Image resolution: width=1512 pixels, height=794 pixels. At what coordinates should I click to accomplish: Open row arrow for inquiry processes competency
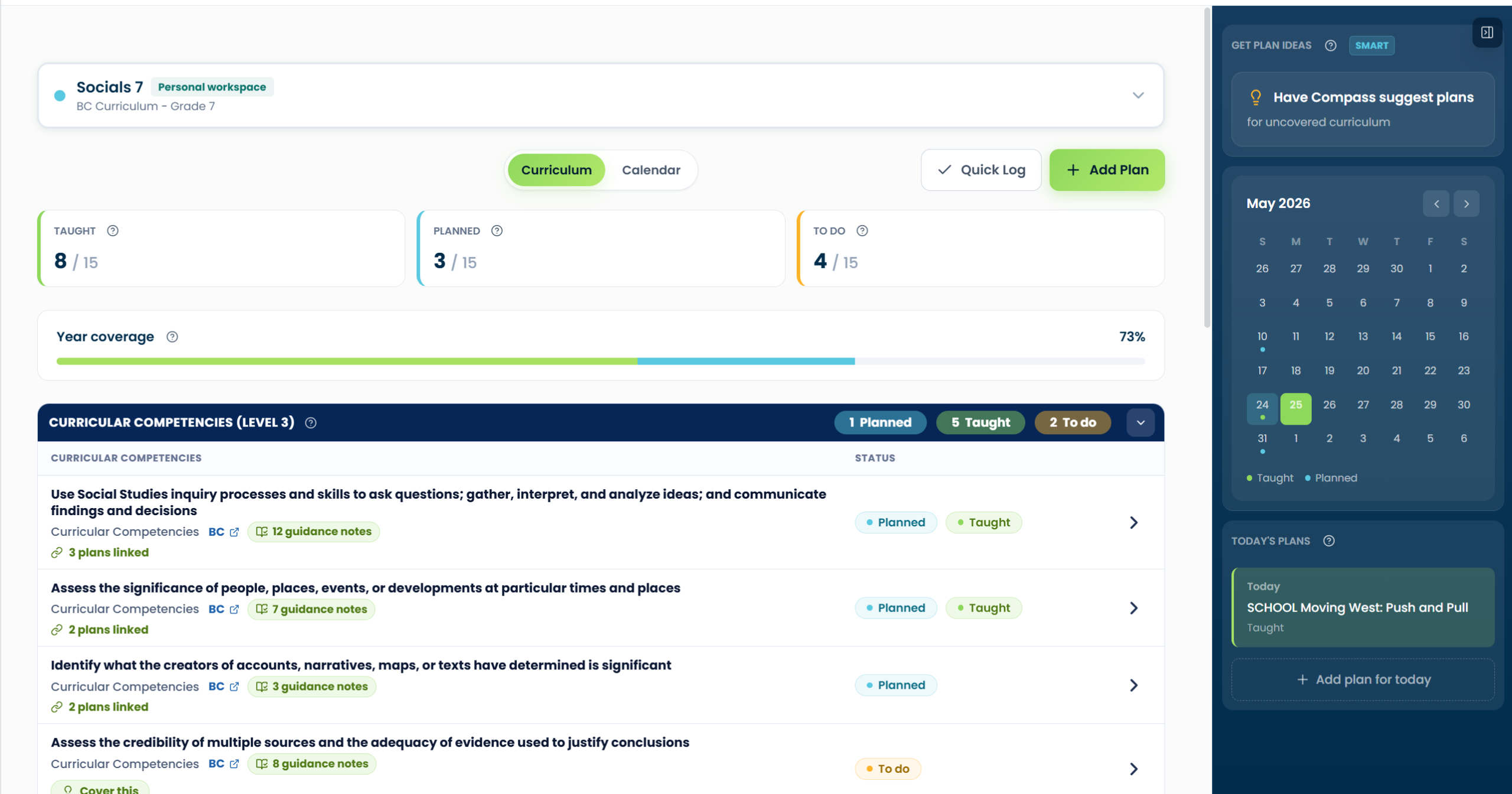pyautogui.click(x=1133, y=523)
